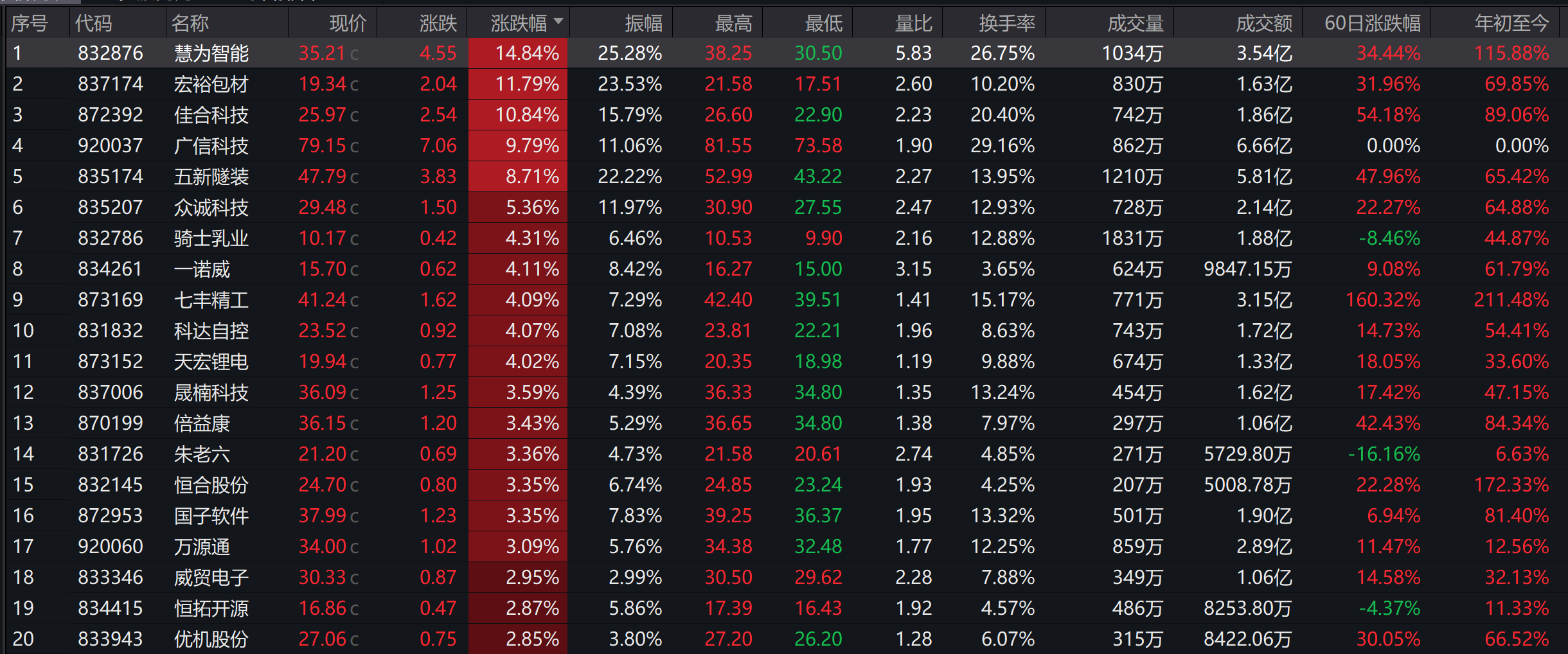Click the 9847.15万 turnover amount
Image resolution: width=1568 pixels, height=654 pixels.
click(1247, 269)
